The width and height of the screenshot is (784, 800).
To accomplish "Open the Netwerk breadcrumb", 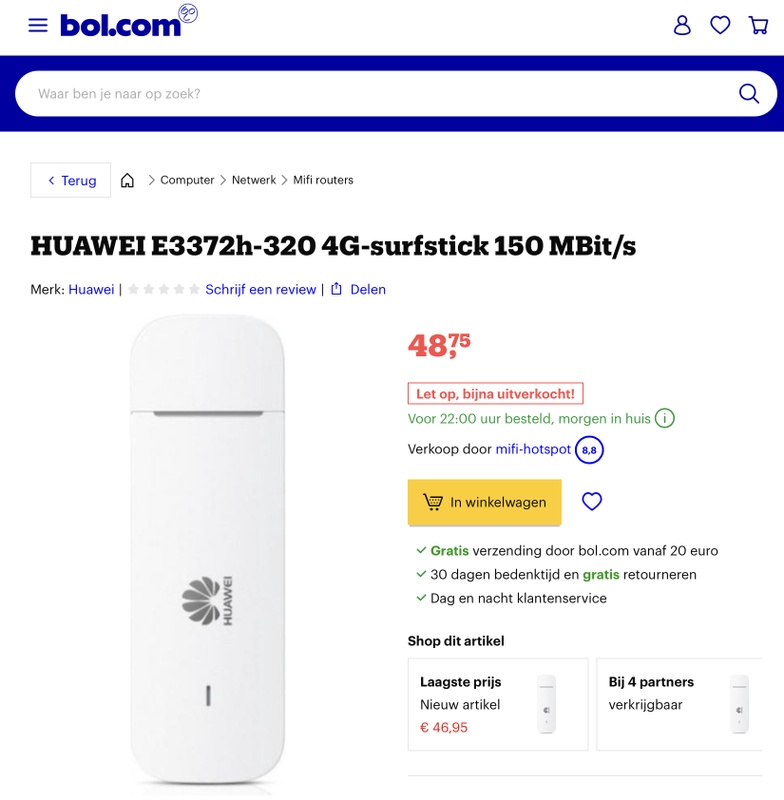I will point(254,180).
